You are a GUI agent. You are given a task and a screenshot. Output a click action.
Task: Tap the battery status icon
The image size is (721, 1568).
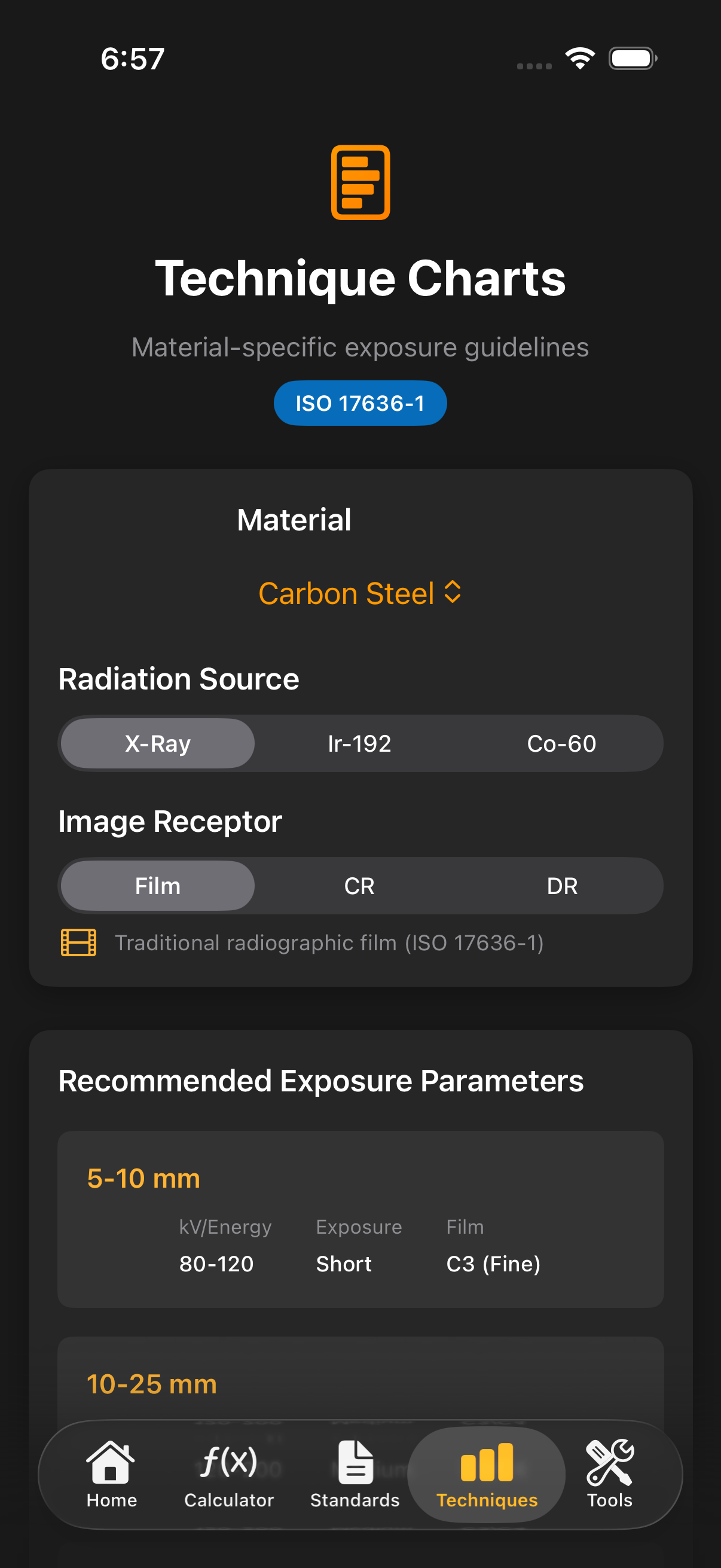pos(632,59)
